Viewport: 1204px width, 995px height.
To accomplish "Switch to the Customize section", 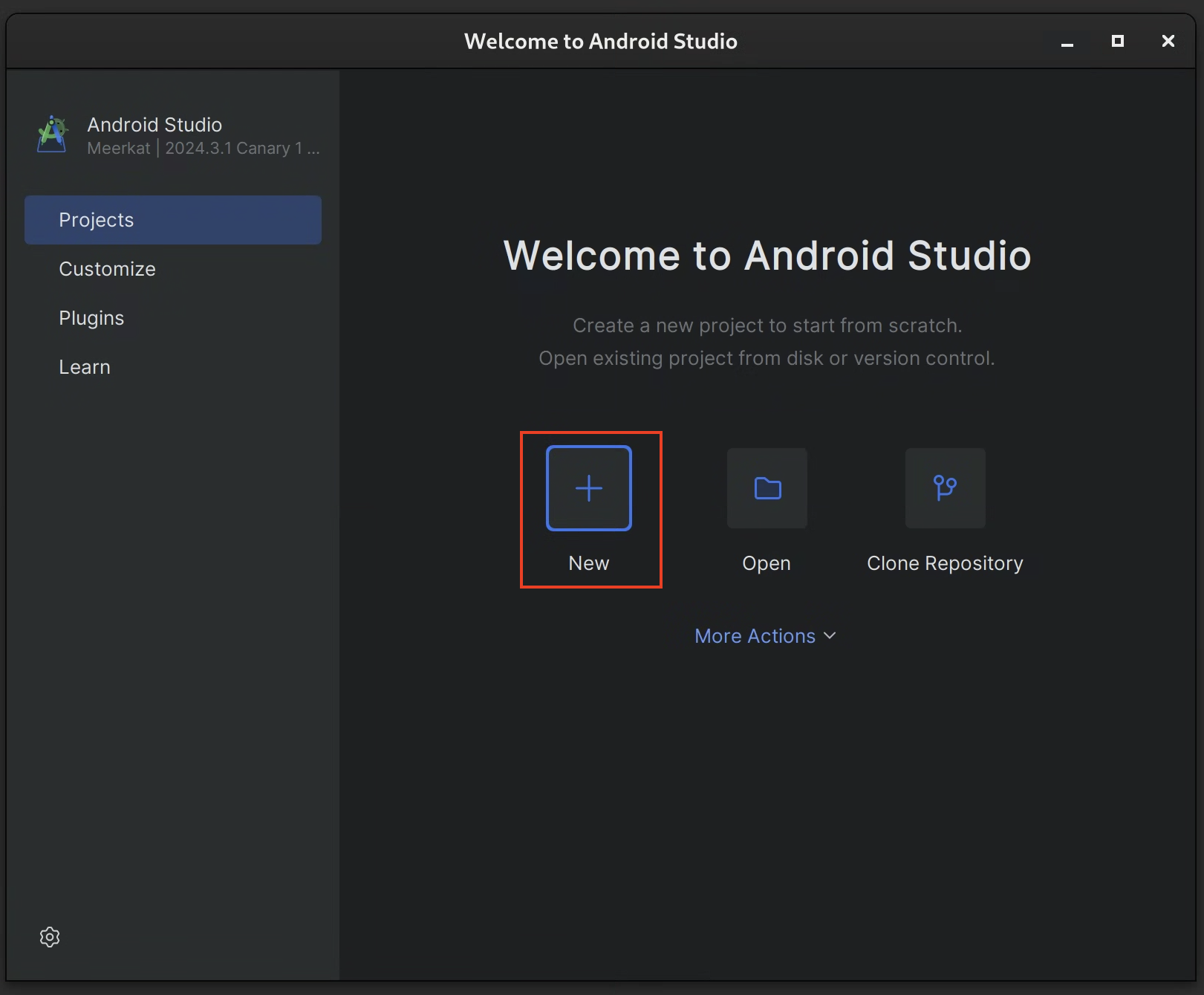I will coord(107,268).
